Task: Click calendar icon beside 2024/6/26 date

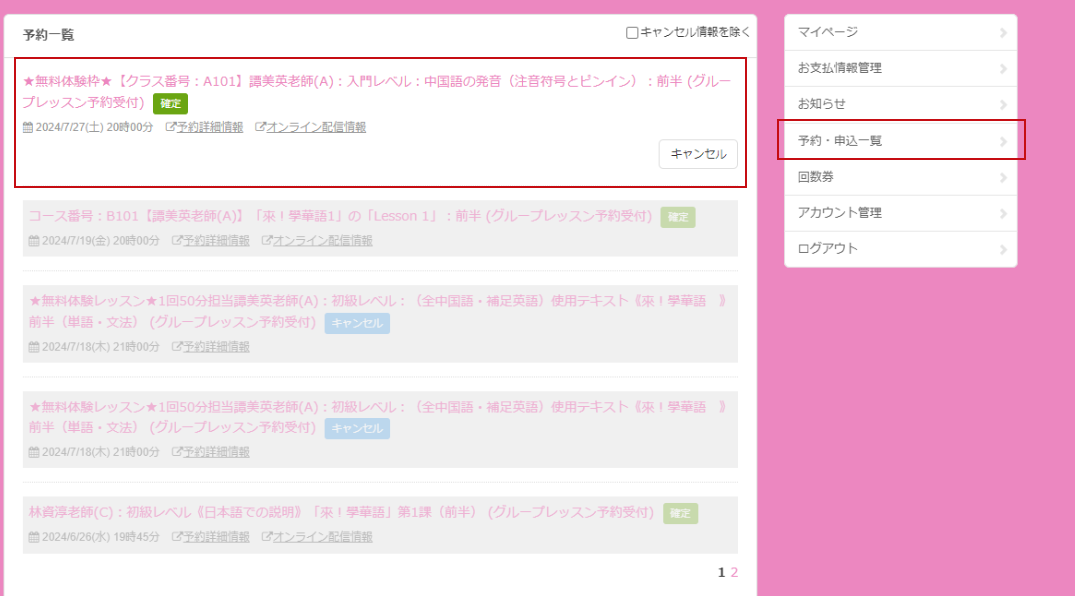Action: [x=34, y=537]
